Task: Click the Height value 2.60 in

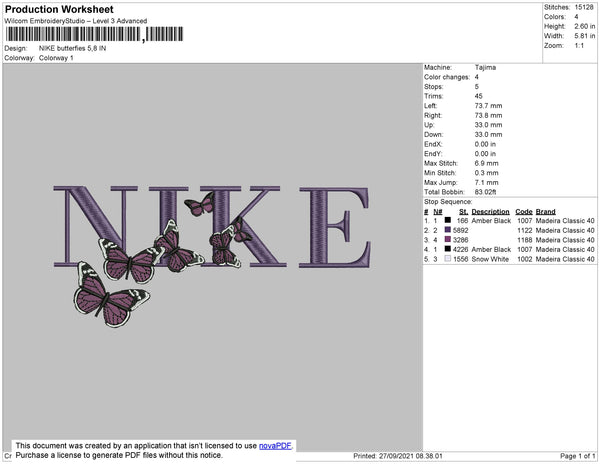Action: [585, 26]
